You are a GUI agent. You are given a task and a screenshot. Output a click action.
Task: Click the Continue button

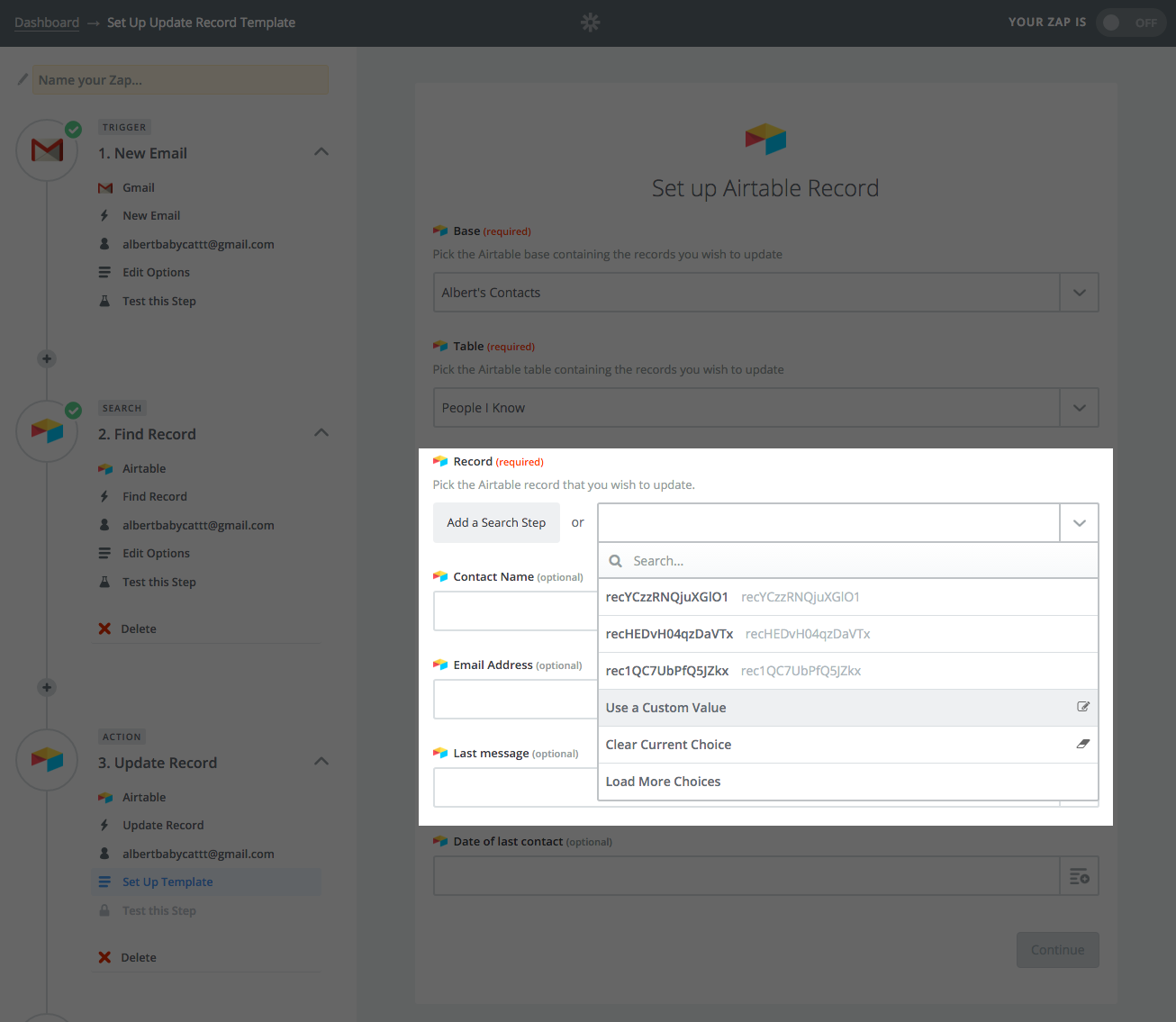coord(1058,950)
